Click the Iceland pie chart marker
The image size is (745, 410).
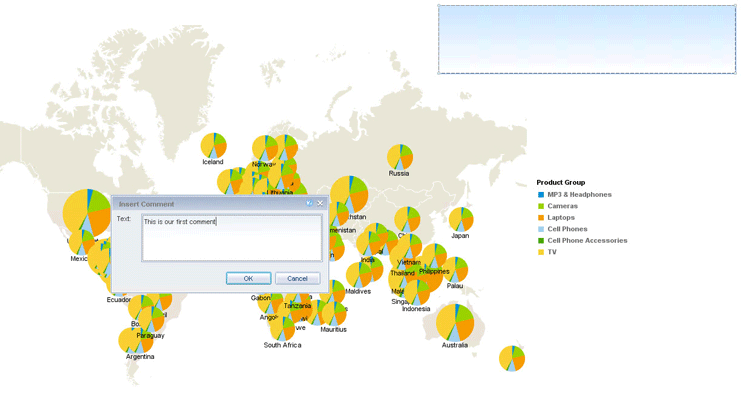[x=213, y=145]
